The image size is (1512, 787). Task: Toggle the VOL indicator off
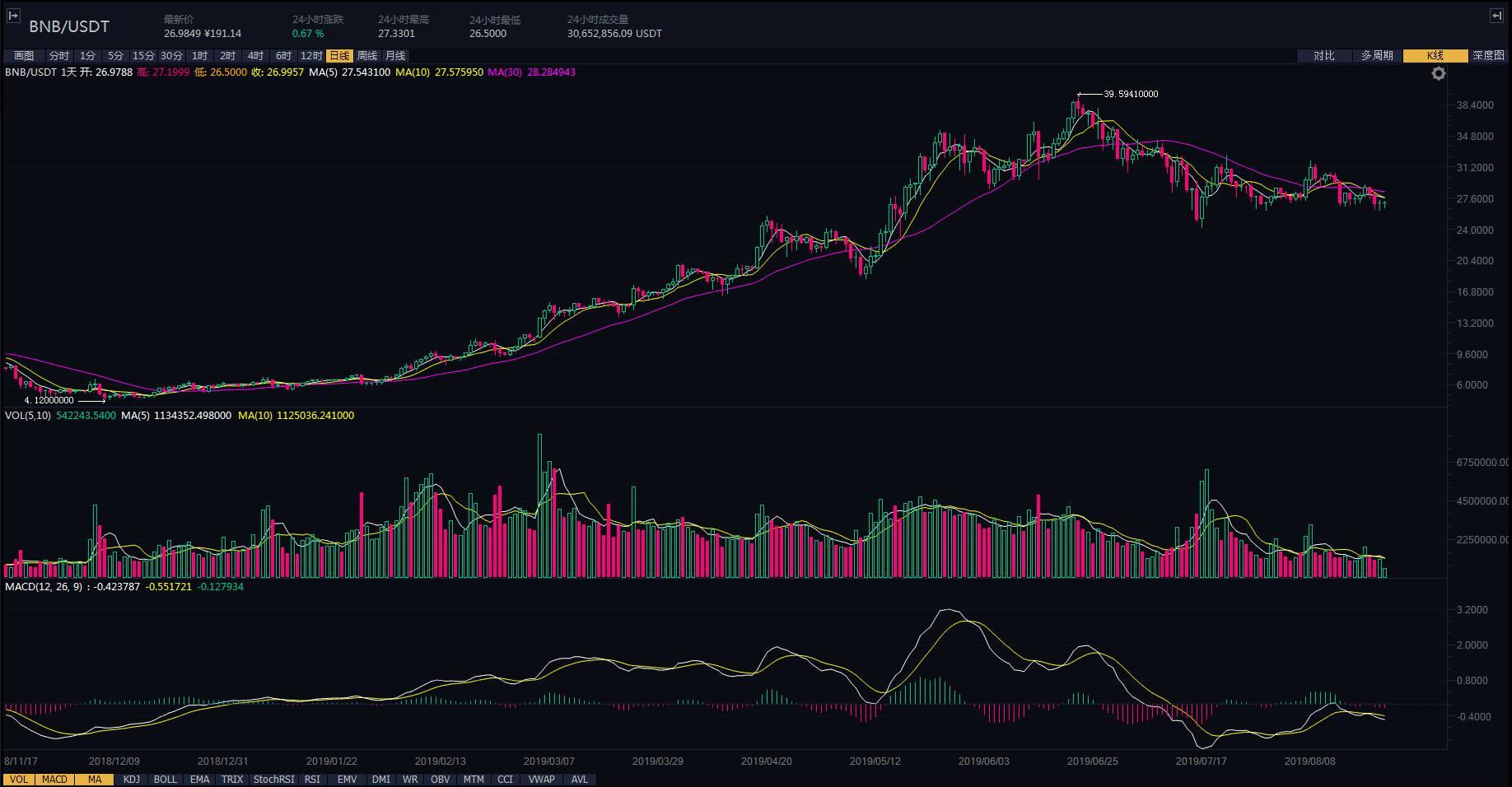18,779
